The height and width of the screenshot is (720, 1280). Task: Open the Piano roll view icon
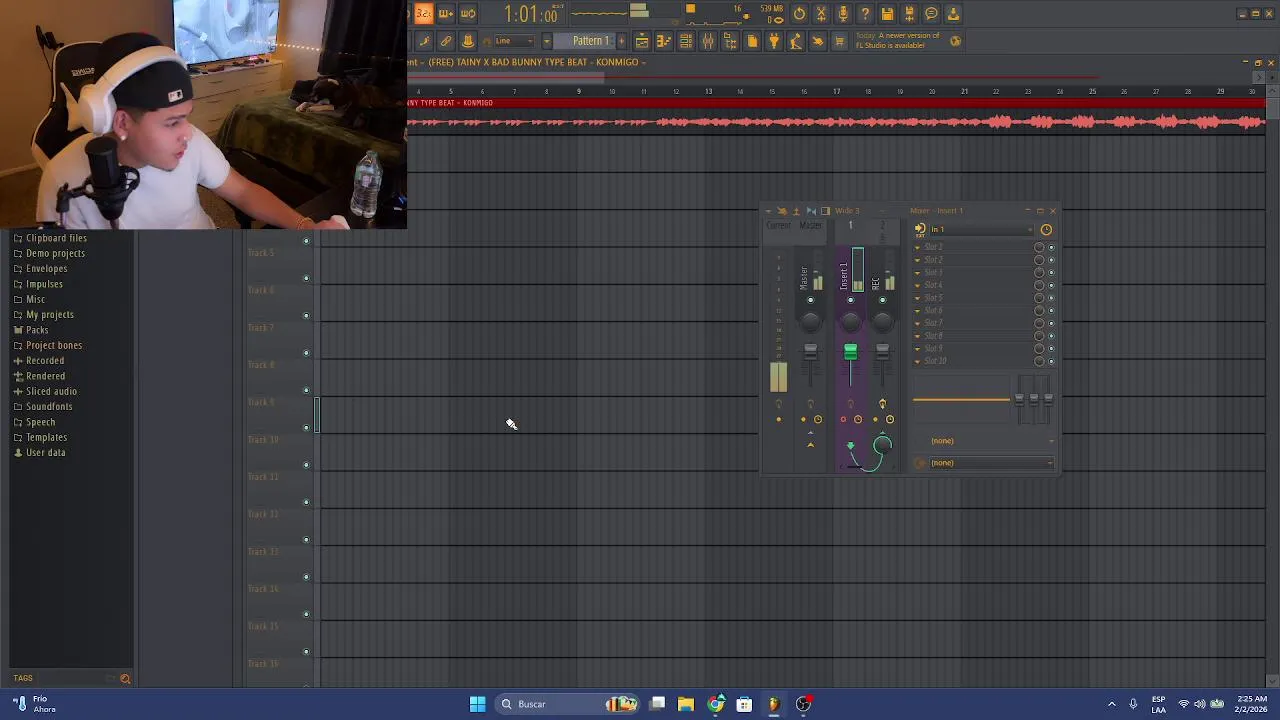pyautogui.click(x=664, y=41)
